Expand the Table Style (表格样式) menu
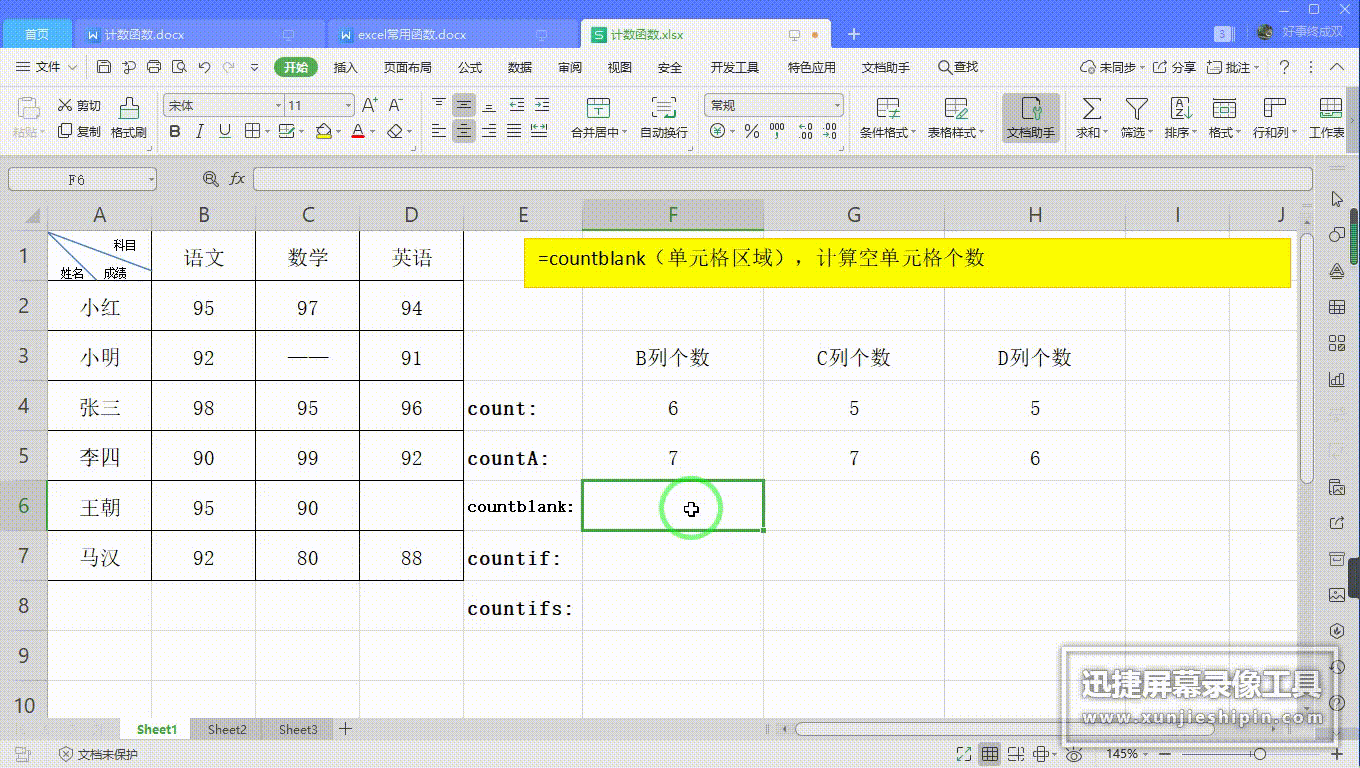Image resolution: width=1360 pixels, height=768 pixels. 956,118
